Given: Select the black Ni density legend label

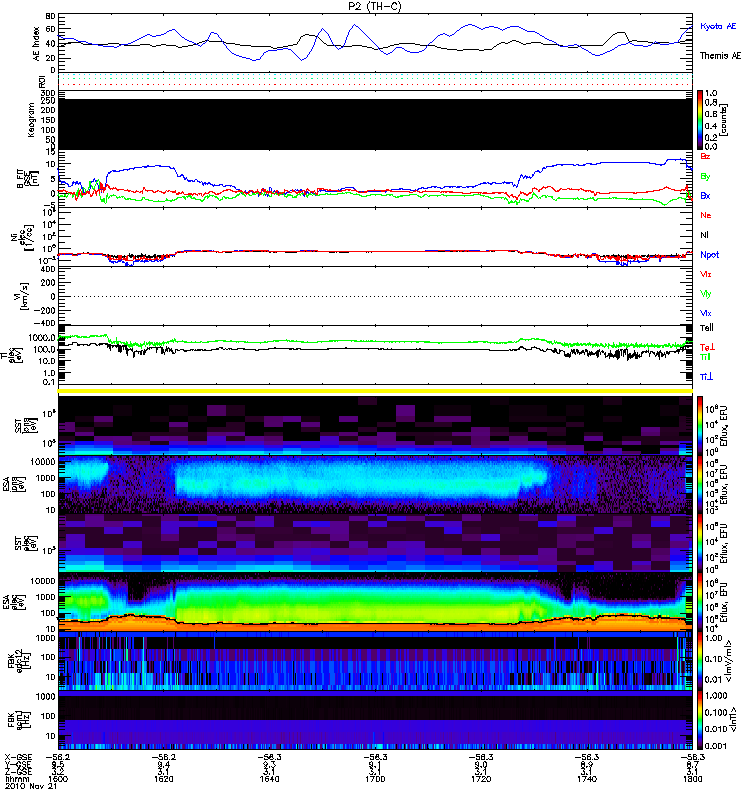Looking at the screenshot, I should [x=705, y=235].
